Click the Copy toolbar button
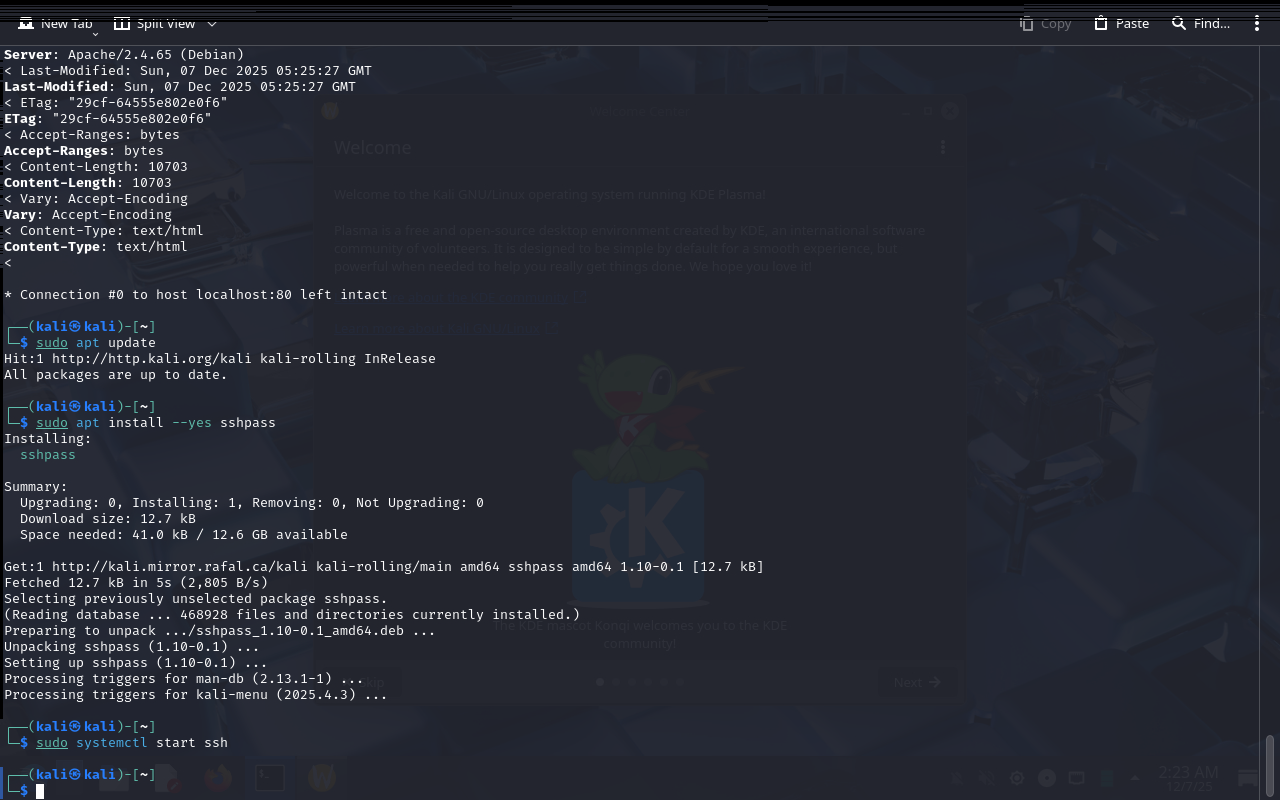This screenshot has height=800, width=1280. tap(1045, 23)
